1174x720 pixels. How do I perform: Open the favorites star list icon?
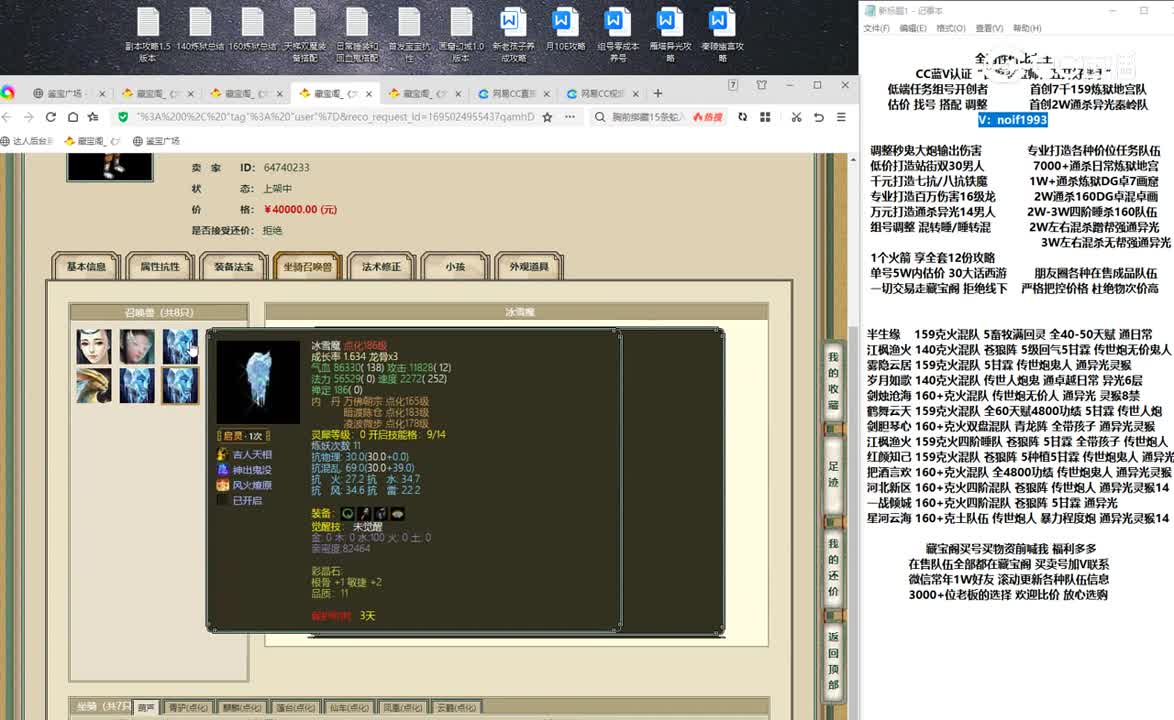93,117
